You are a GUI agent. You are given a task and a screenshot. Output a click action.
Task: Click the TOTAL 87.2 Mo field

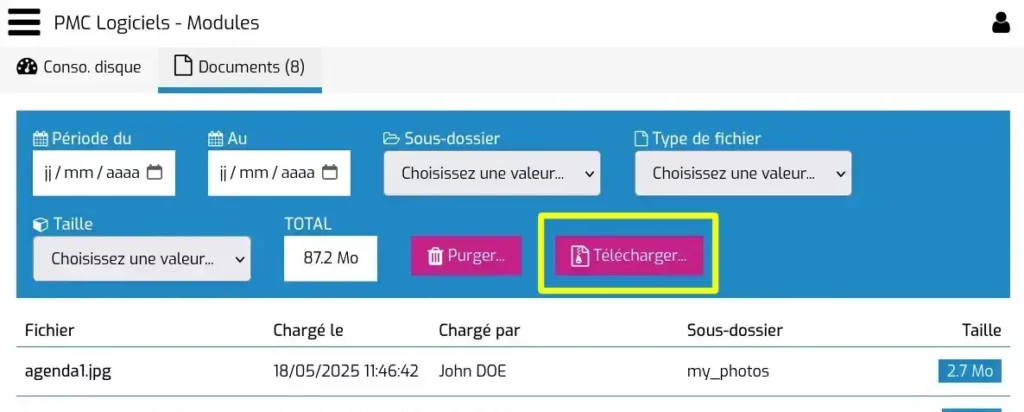[330, 259]
